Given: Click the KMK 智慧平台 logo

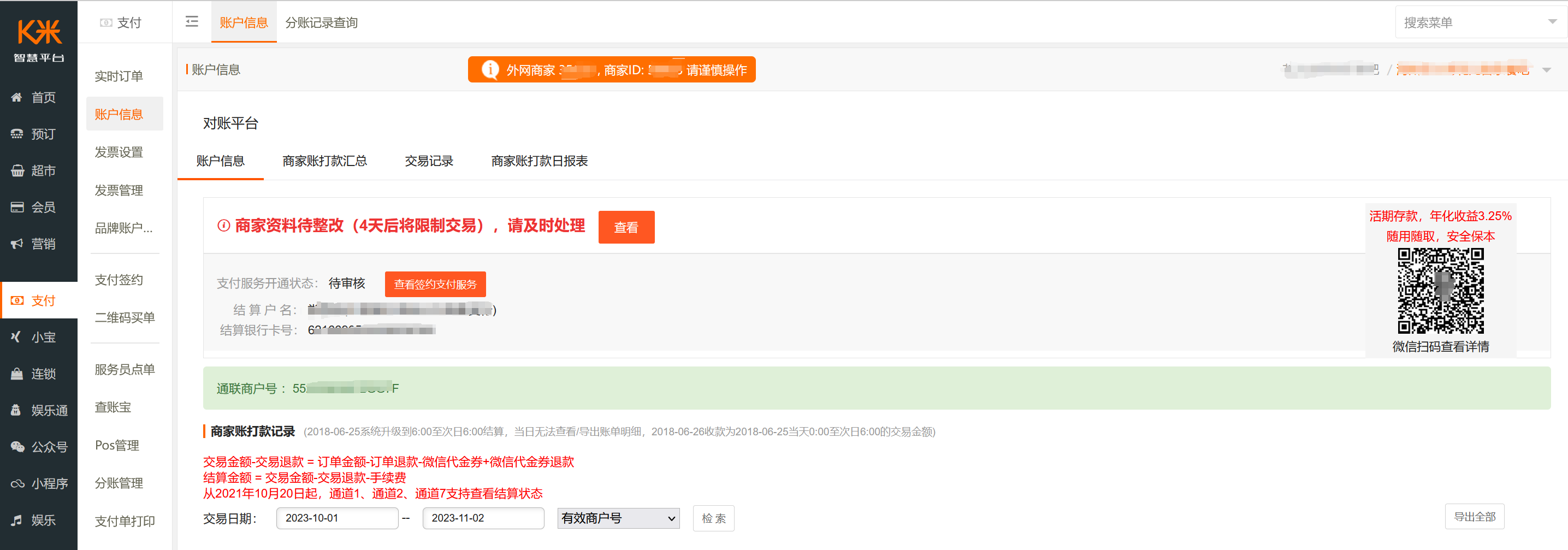Looking at the screenshot, I should point(39,40).
